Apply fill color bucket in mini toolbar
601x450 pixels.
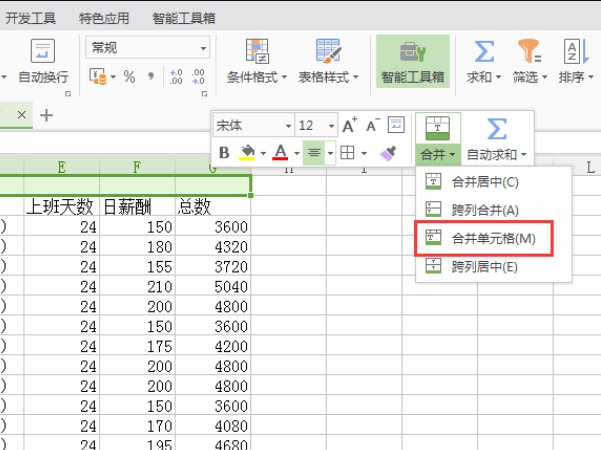[x=247, y=153]
